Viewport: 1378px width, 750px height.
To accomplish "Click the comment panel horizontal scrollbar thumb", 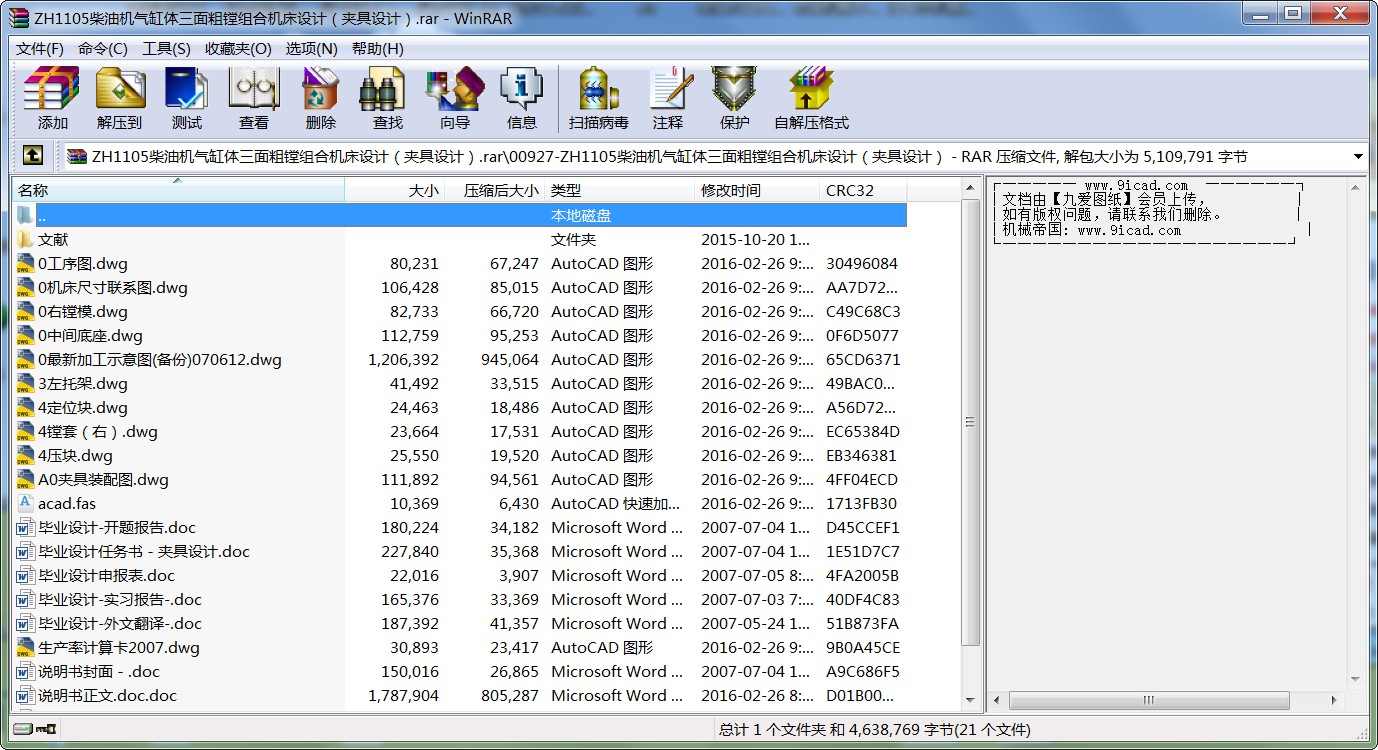I will (x=1147, y=701).
